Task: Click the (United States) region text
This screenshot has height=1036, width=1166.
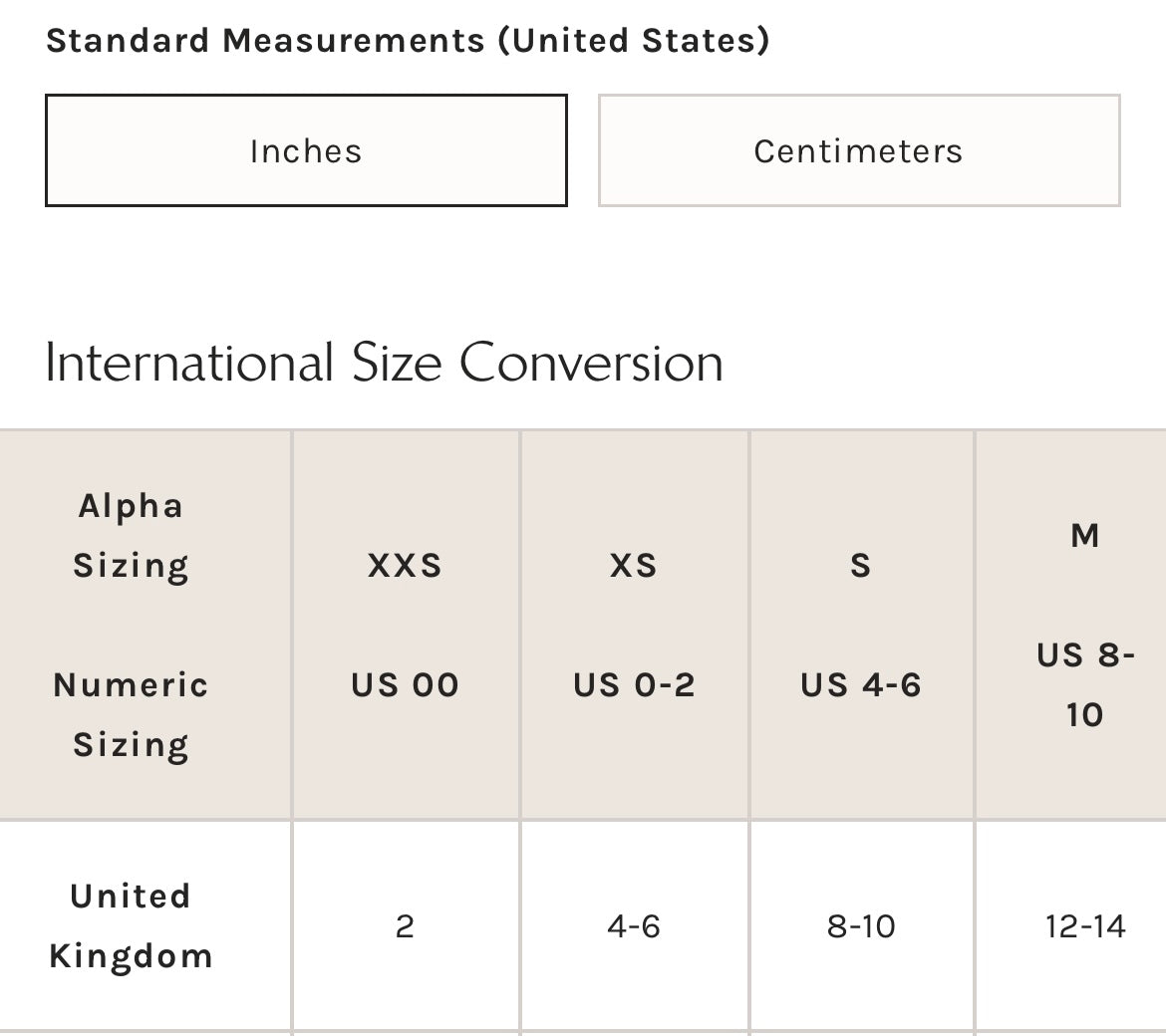Action: click(x=634, y=41)
